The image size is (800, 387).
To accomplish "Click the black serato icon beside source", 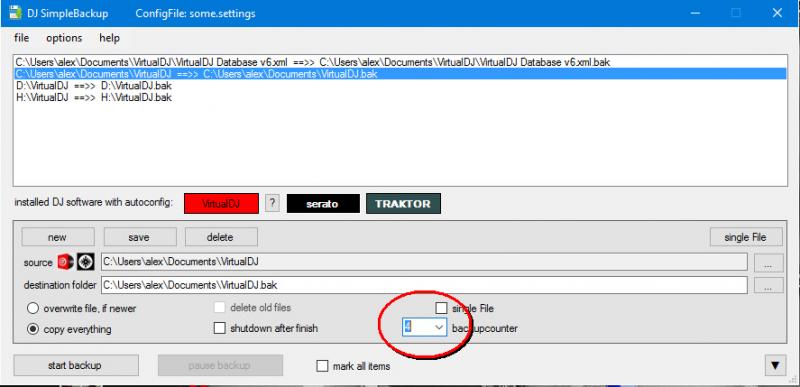I will (x=86, y=262).
